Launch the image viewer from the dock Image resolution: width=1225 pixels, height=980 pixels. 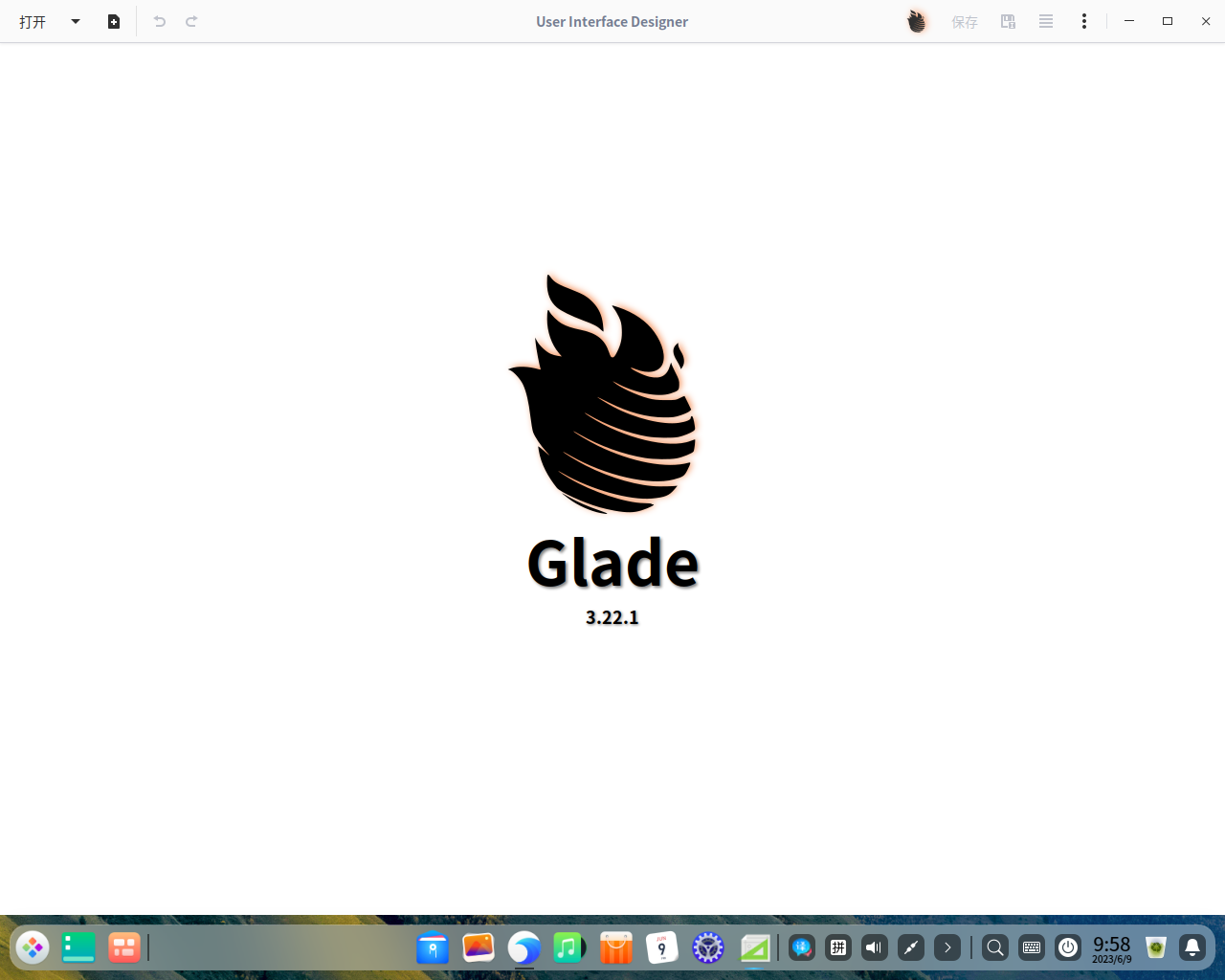point(479,947)
